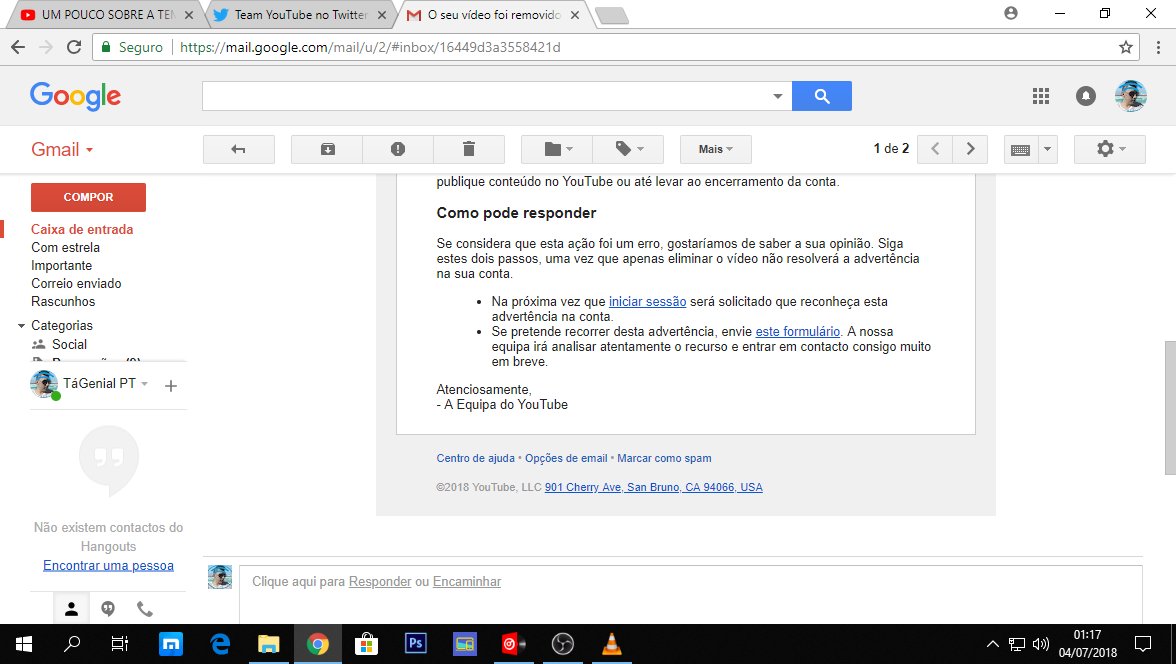Open the Google account avatar menu

pyautogui.click(x=1131, y=96)
